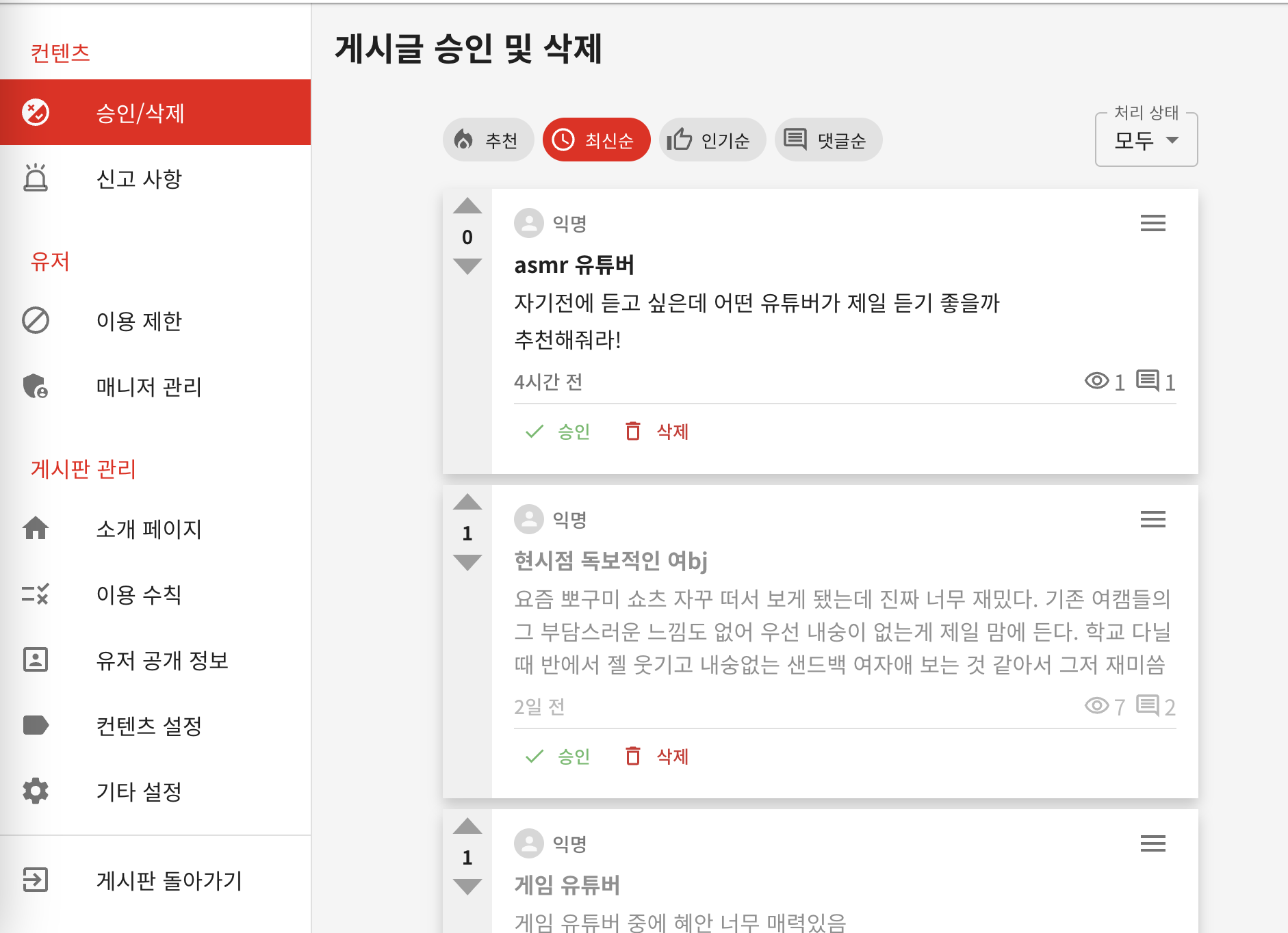Upvote the '게임 유튜버' post
This screenshot has width=1288, height=933.
[x=467, y=826]
